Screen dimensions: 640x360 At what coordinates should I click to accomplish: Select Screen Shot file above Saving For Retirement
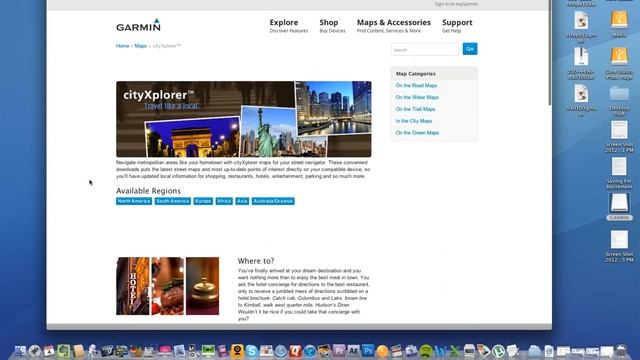(619, 137)
